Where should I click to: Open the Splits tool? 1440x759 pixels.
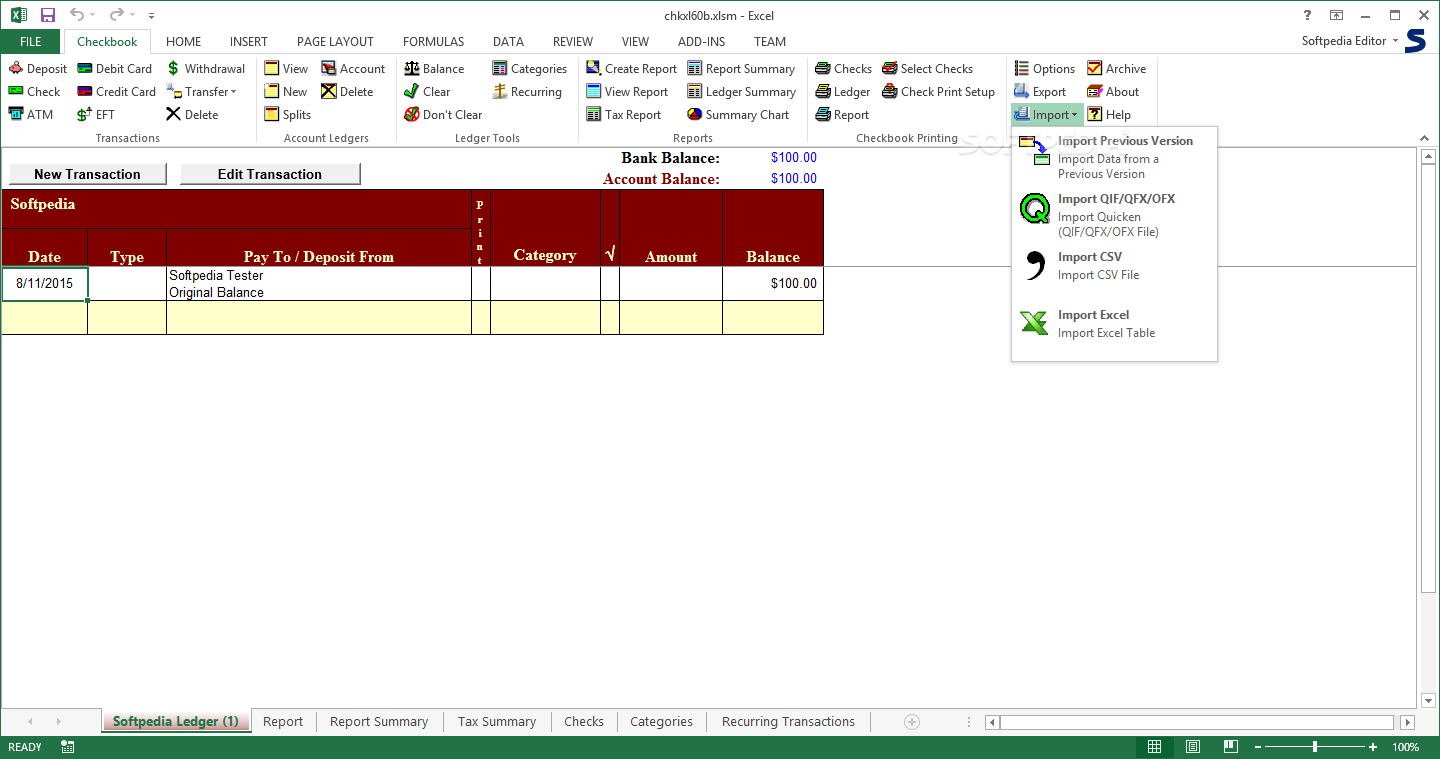(287, 115)
